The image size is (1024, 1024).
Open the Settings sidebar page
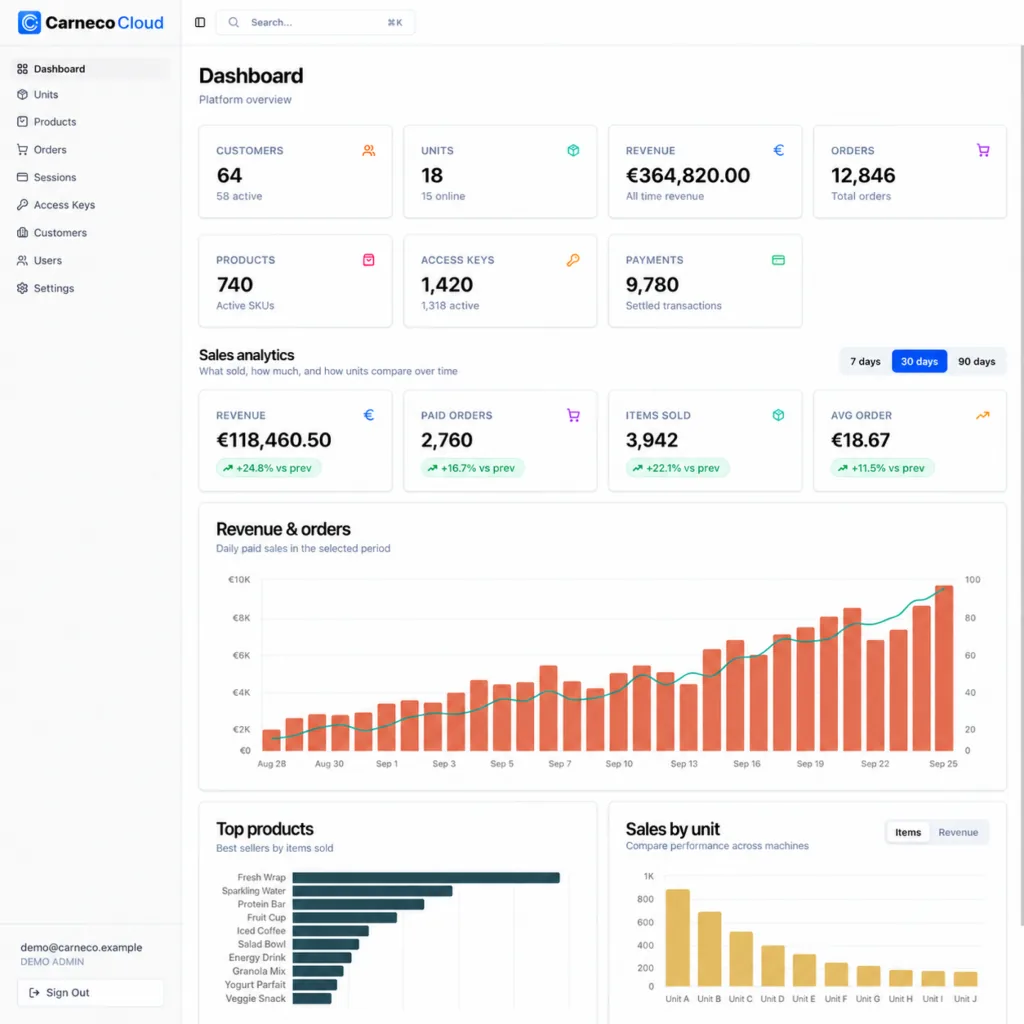click(90, 288)
